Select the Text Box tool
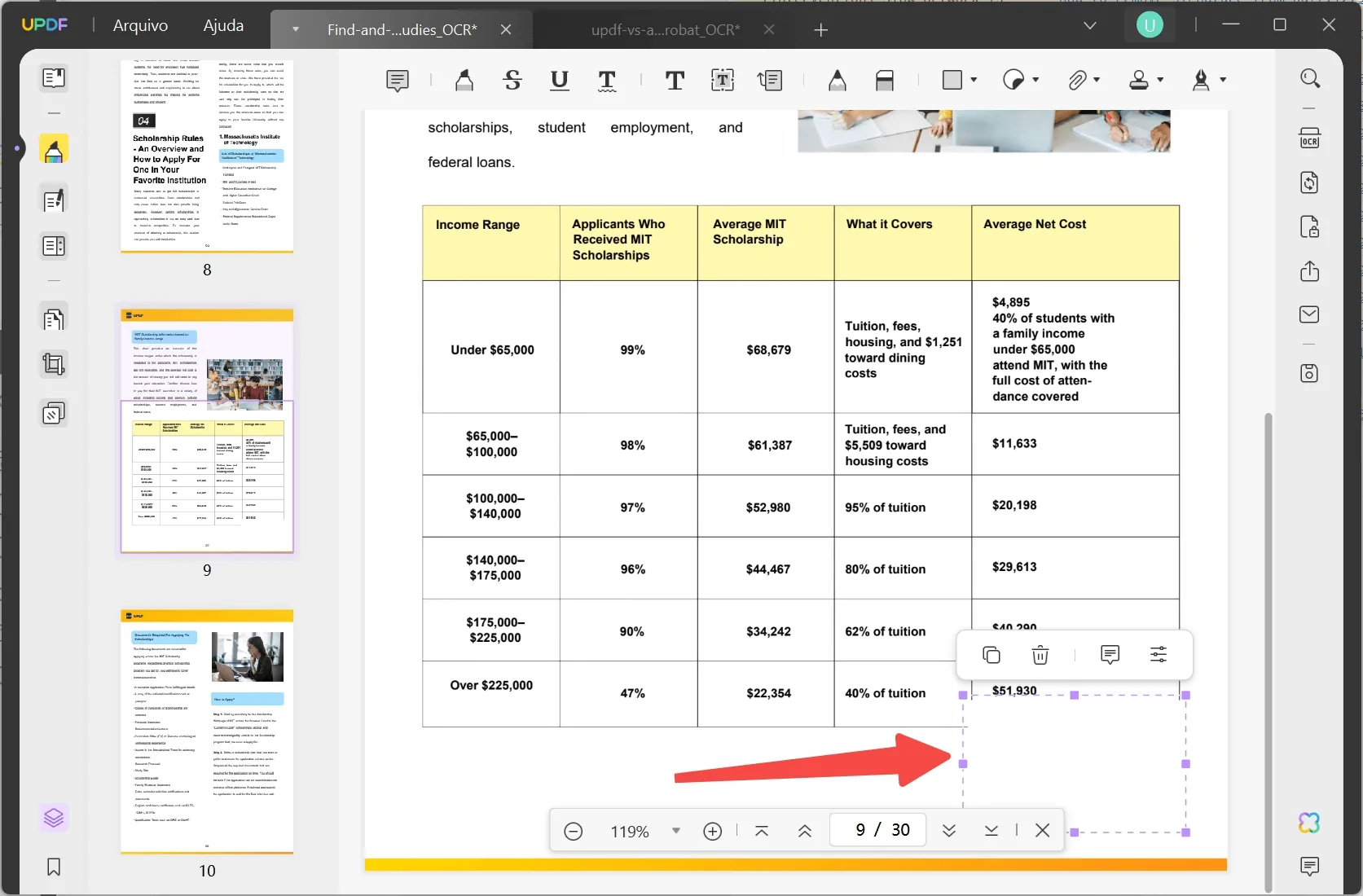Screen dimensions: 1363x896 (723, 80)
